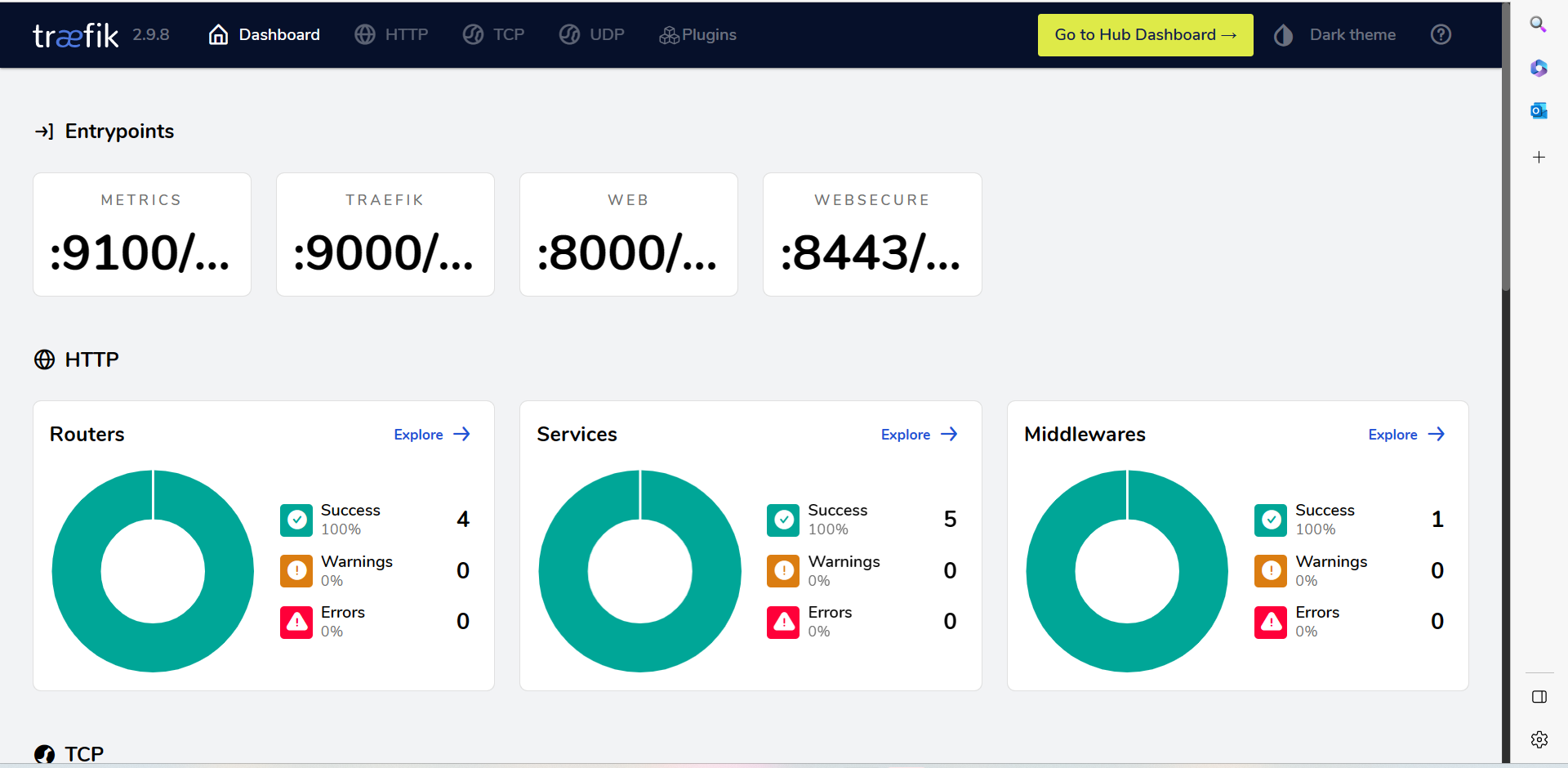The image size is (1568, 768).
Task: Switch to the UDP tab
Action: (x=591, y=34)
